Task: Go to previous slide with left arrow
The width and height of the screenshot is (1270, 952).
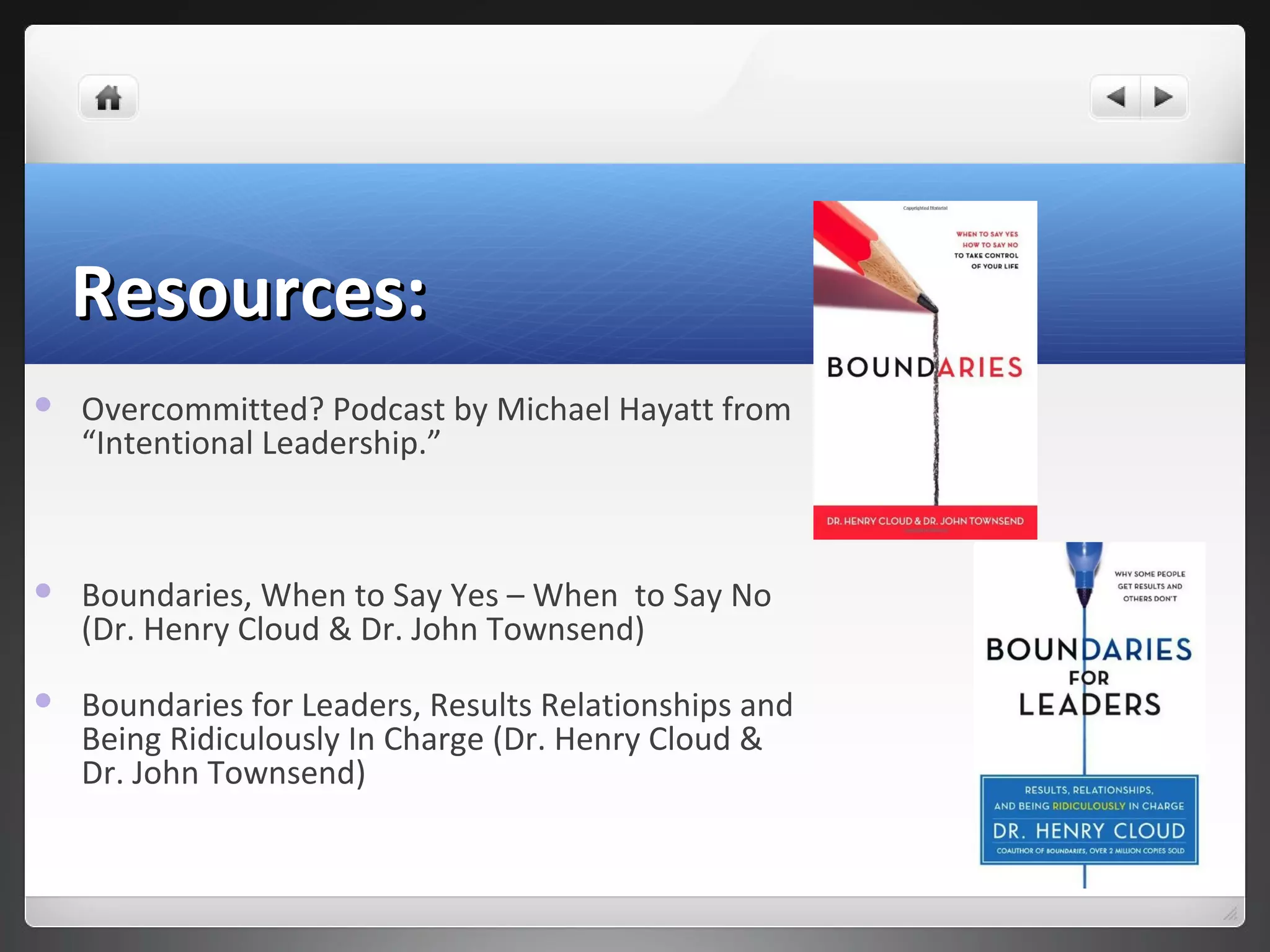Action: point(1116,97)
